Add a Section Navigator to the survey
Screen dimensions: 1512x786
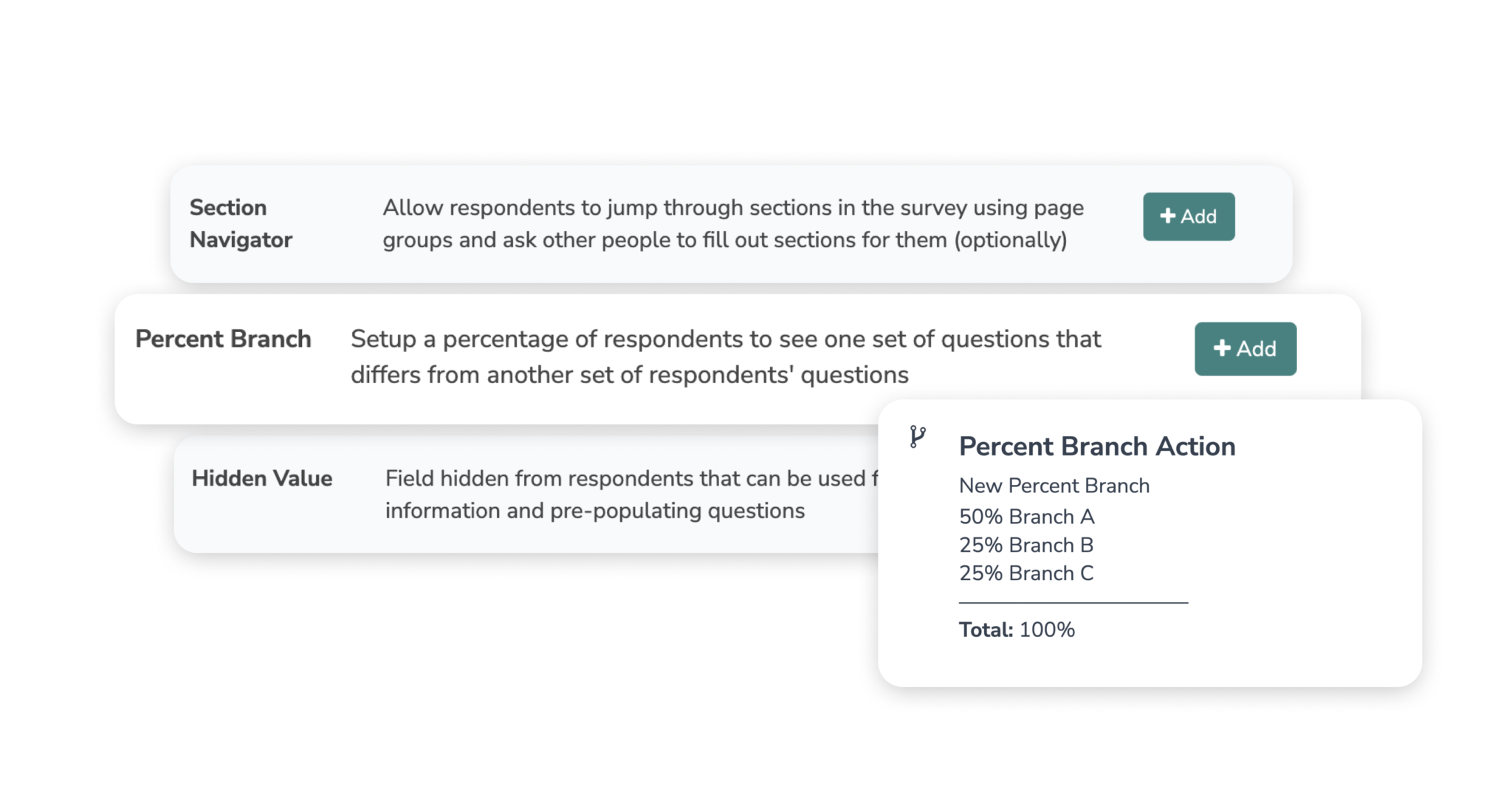tap(1189, 216)
